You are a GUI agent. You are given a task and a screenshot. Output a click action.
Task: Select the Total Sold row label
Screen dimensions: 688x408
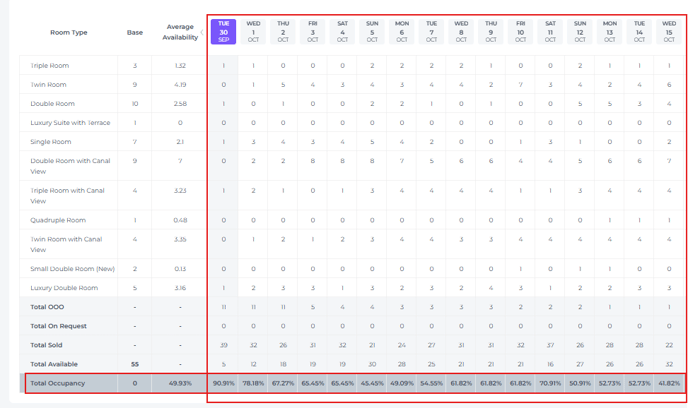tap(47, 345)
